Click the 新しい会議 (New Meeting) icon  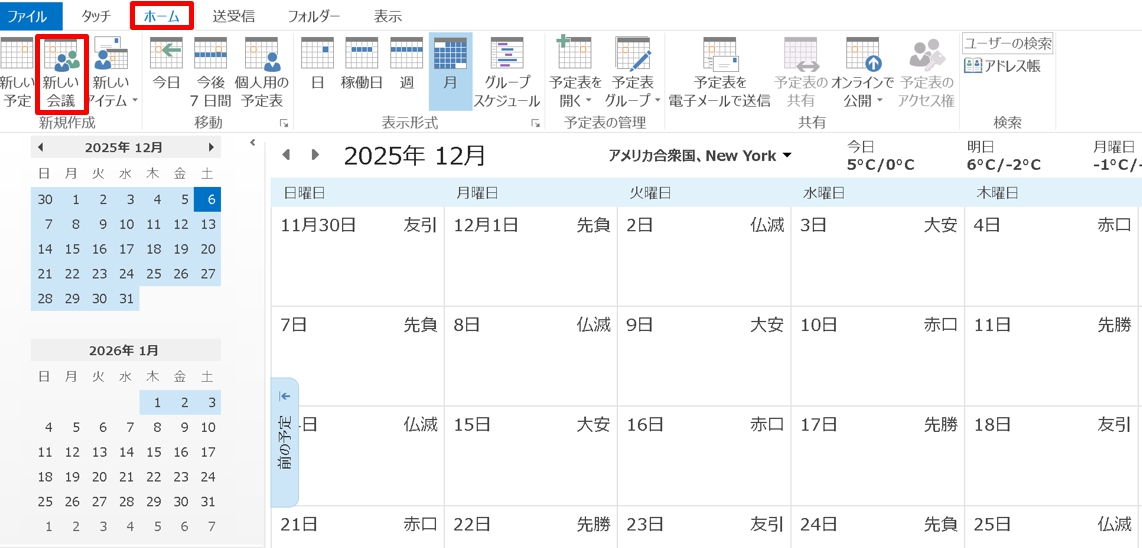63,73
